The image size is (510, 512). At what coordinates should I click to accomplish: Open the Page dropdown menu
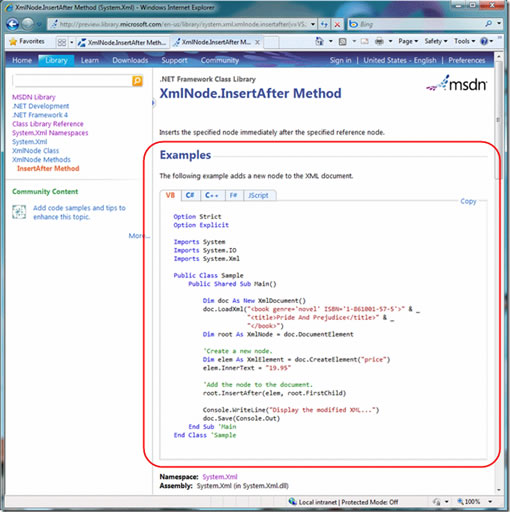[x=408, y=41]
